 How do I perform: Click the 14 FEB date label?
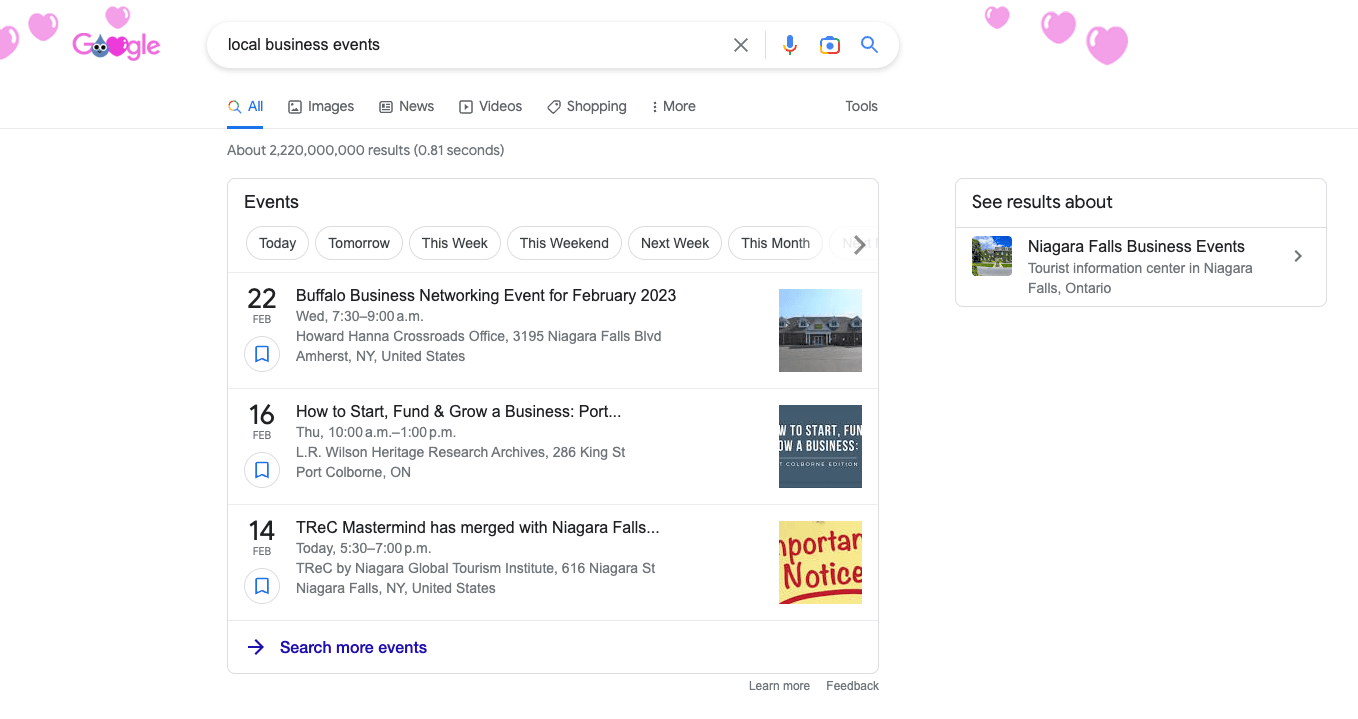click(x=262, y=536)
